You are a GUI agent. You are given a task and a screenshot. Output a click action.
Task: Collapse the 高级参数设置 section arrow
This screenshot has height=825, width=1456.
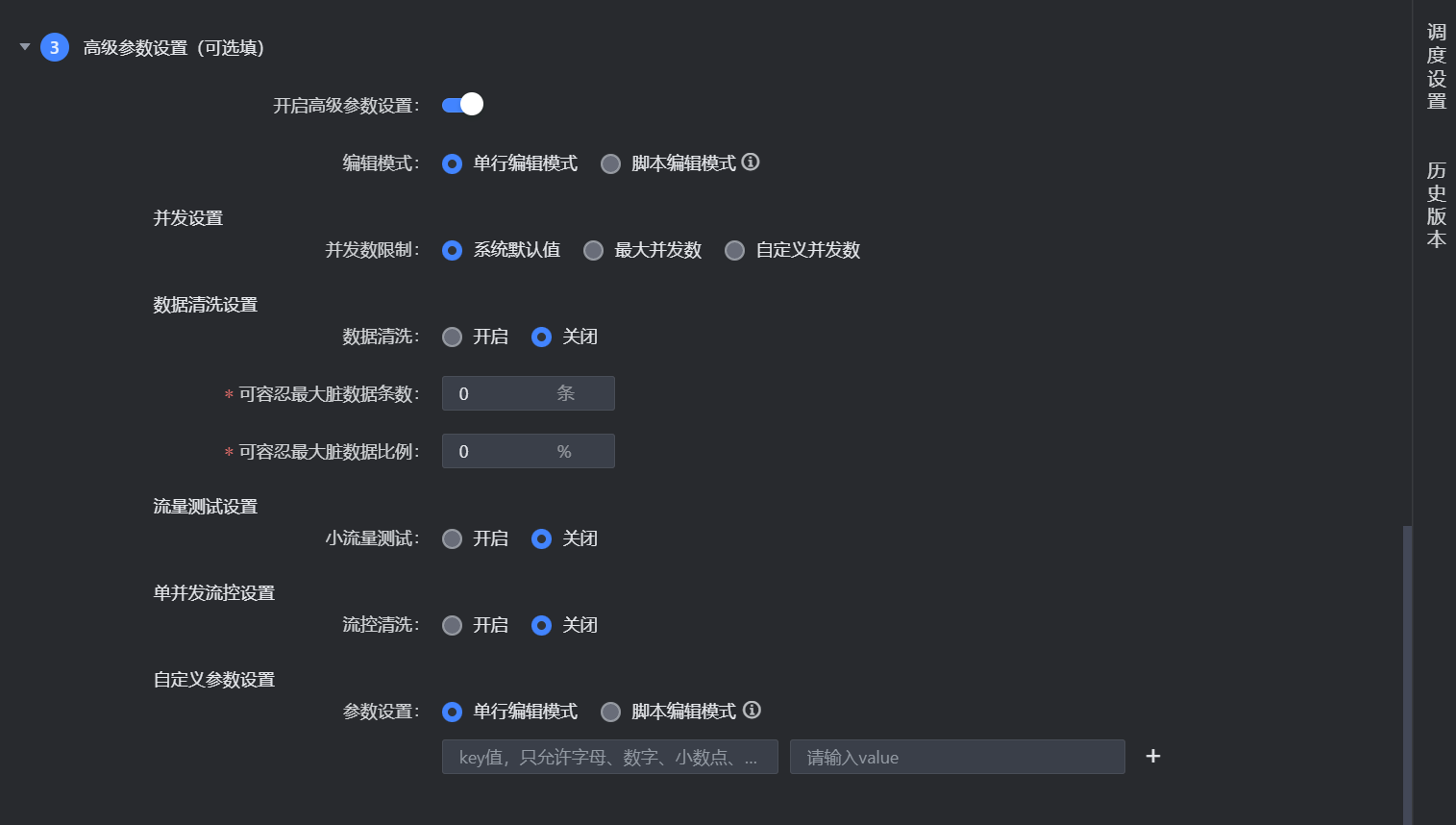click(25, 46)
